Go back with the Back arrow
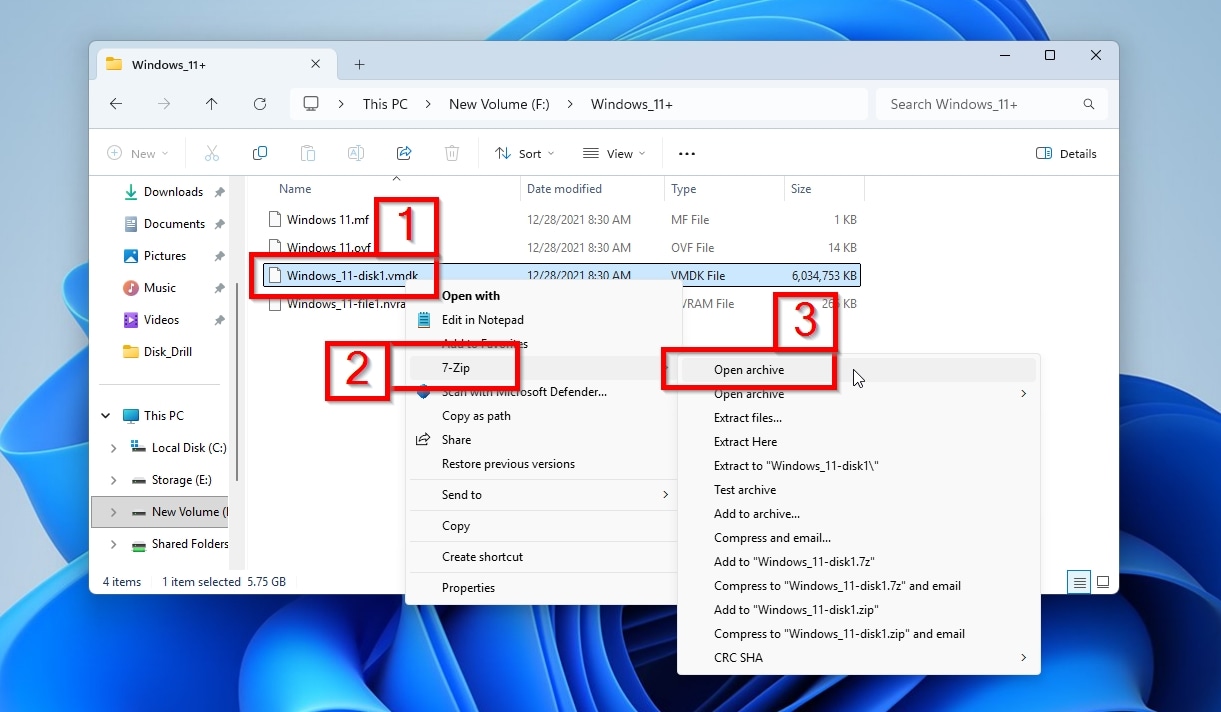This screenshot has width=1221, height=712. tap(116, 104)
